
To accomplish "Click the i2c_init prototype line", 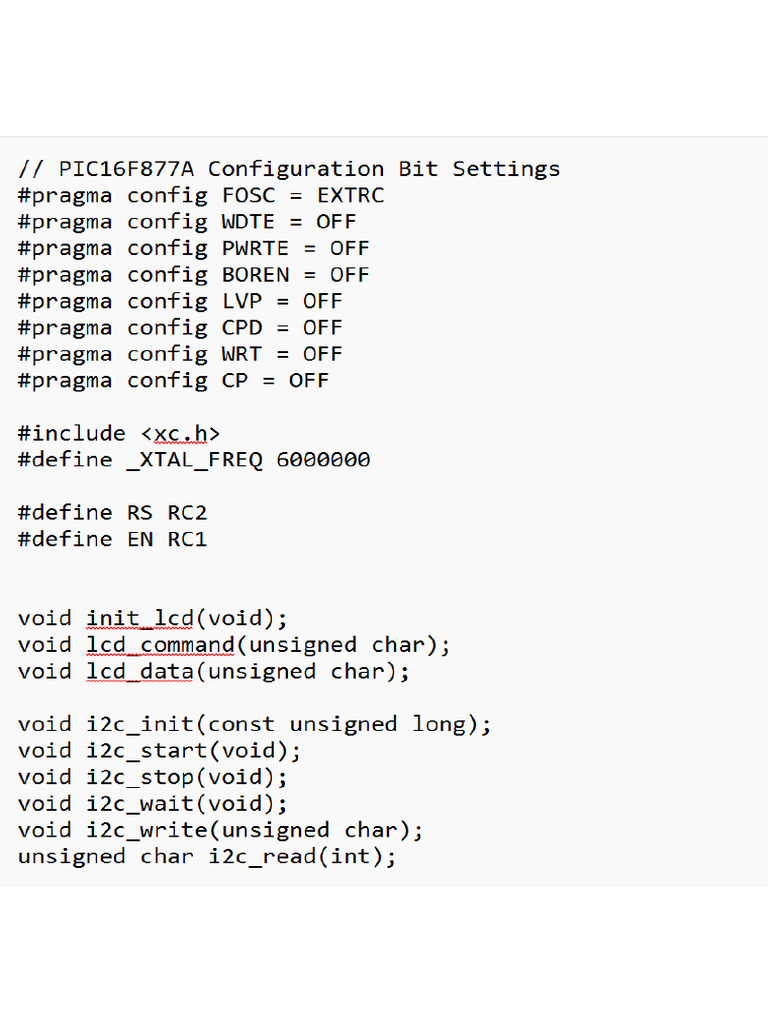I will tap(255, 724).
